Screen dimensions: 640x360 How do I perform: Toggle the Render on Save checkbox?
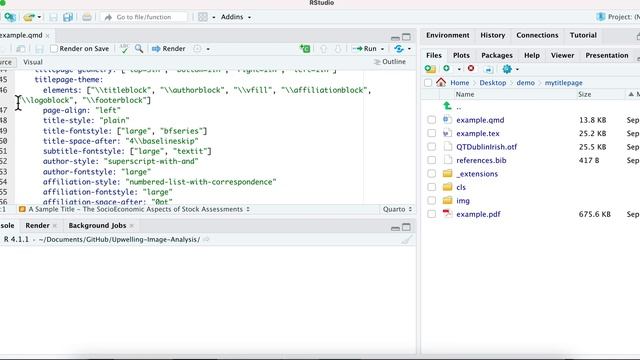coord(54,49)
